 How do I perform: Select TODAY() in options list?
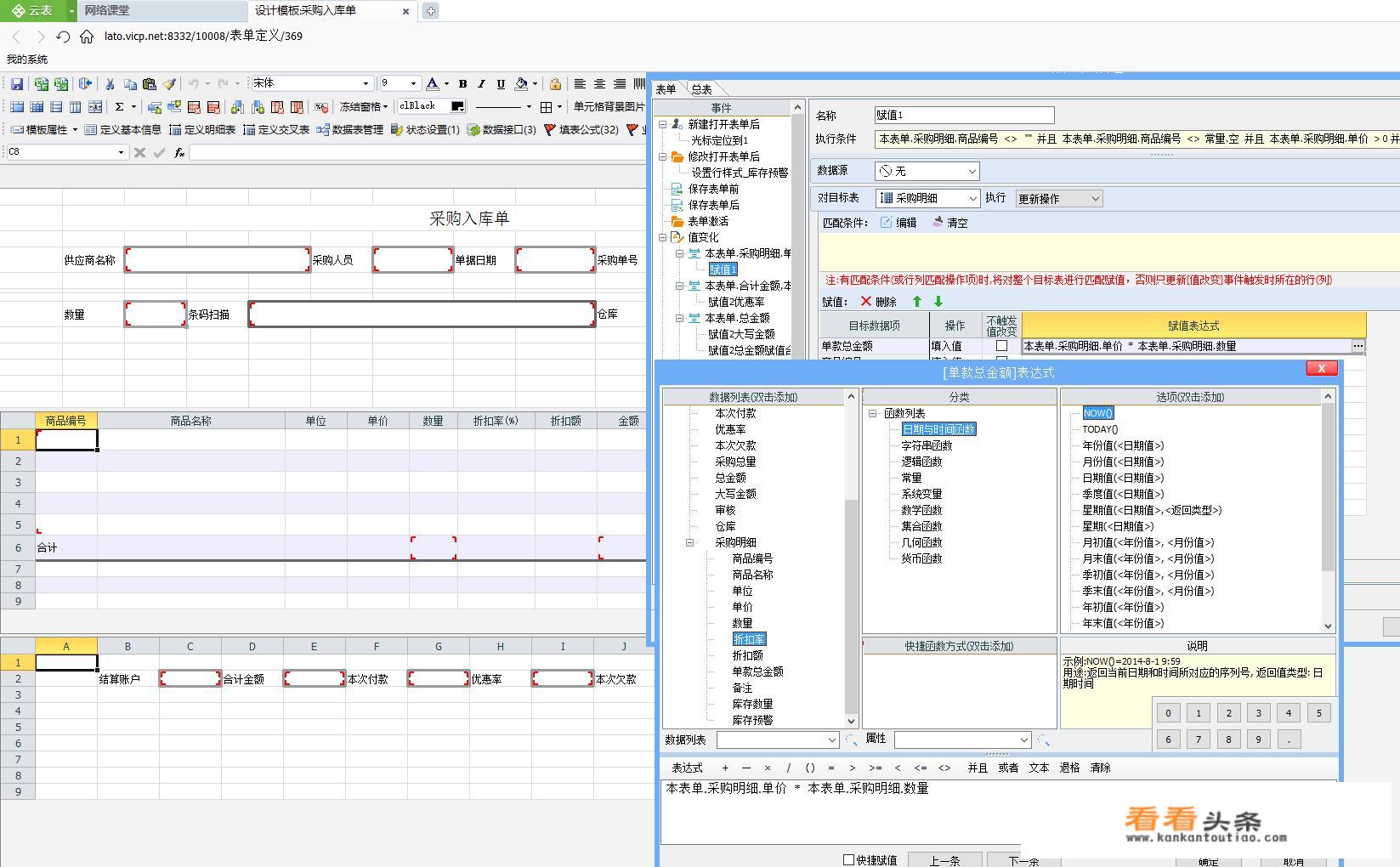[1100, 429]
